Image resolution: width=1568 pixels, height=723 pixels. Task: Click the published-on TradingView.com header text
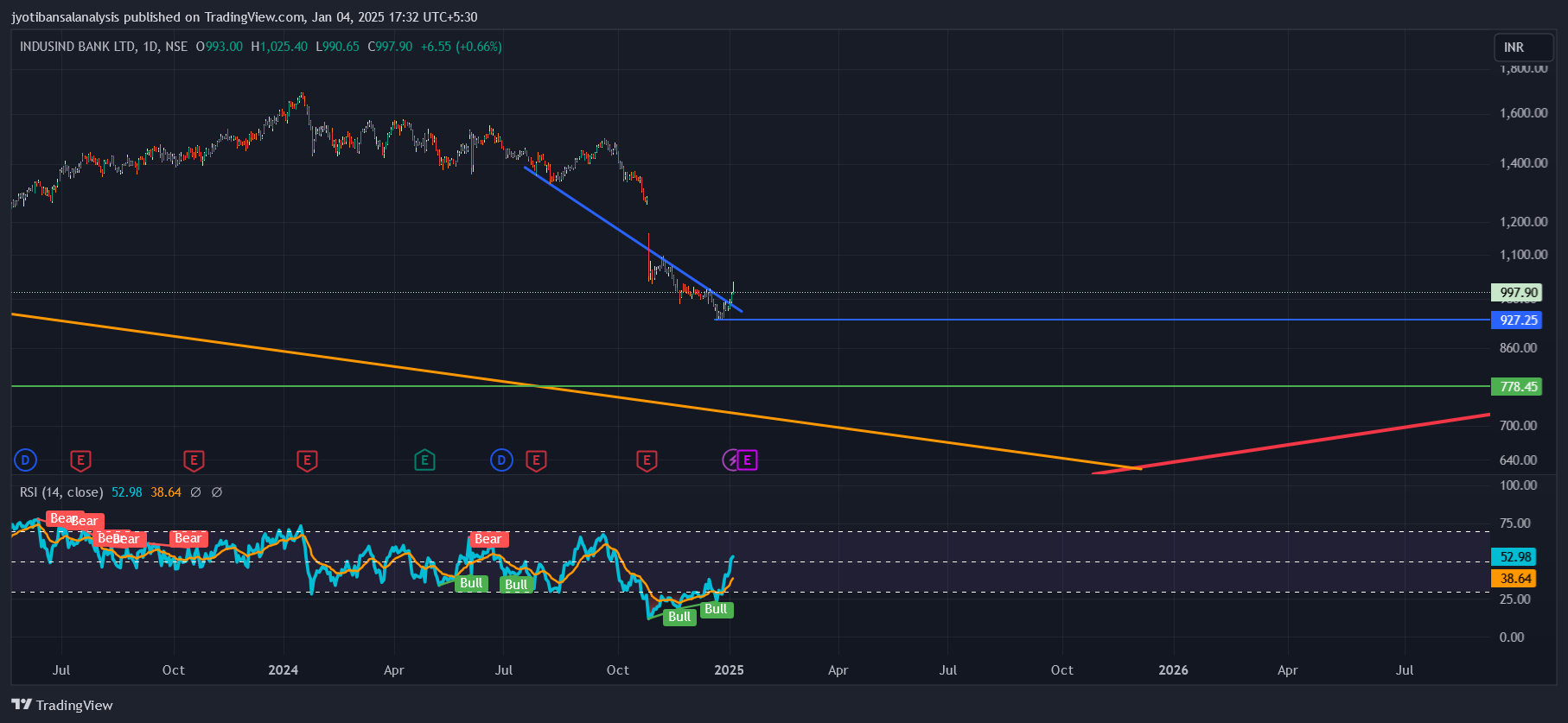[x=244, y=17]
